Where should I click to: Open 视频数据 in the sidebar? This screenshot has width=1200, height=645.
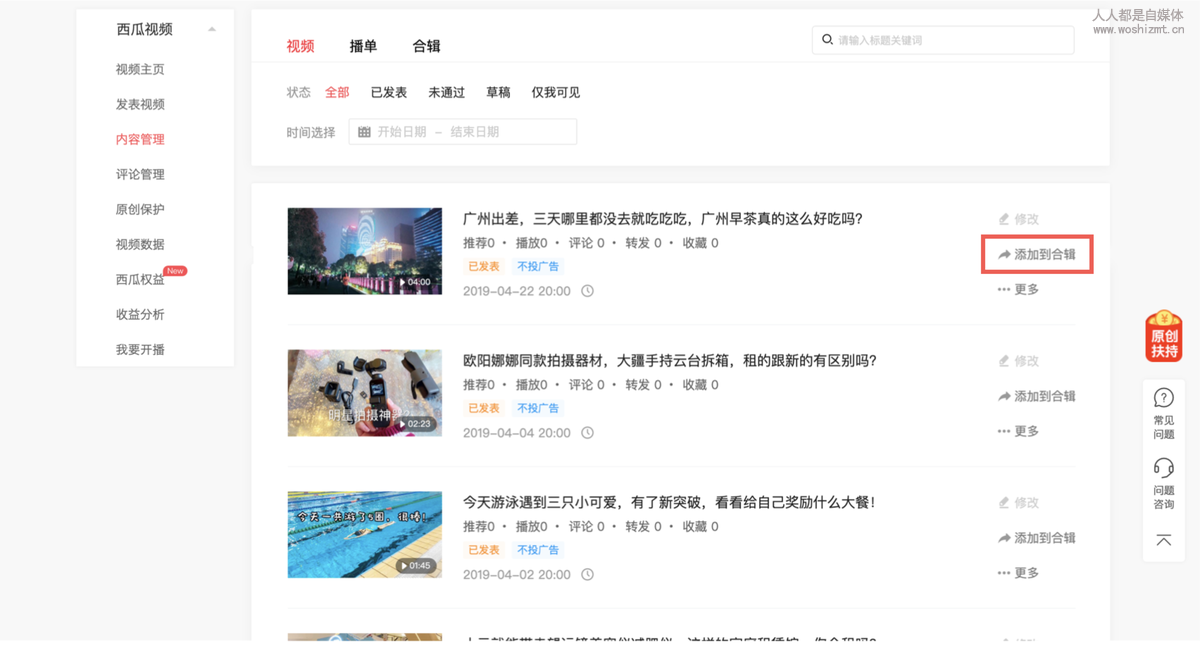tap(140, 244)
